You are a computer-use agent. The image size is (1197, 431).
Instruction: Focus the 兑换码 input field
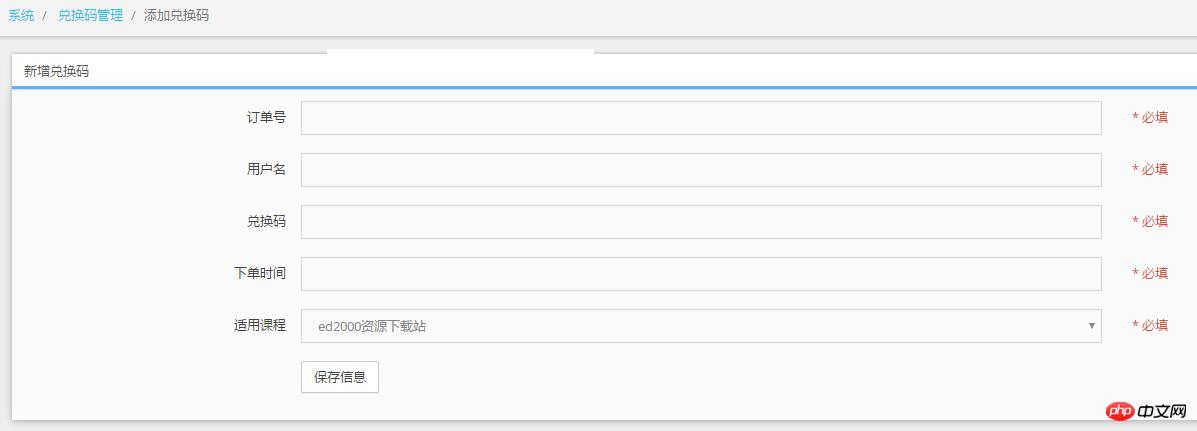[700, 222]
